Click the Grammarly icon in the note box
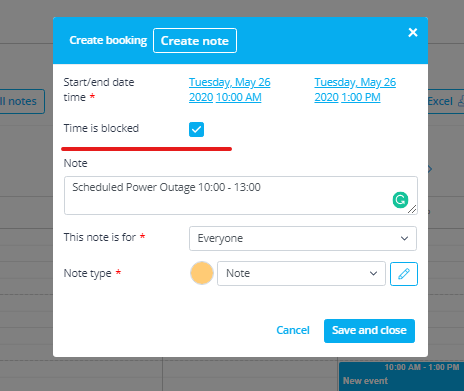This screenshot has width=464, height=391. coord(400,200)
